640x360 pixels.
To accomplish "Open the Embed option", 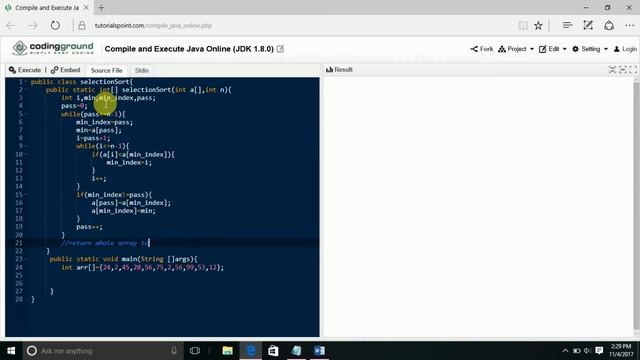I will [65, 70].
